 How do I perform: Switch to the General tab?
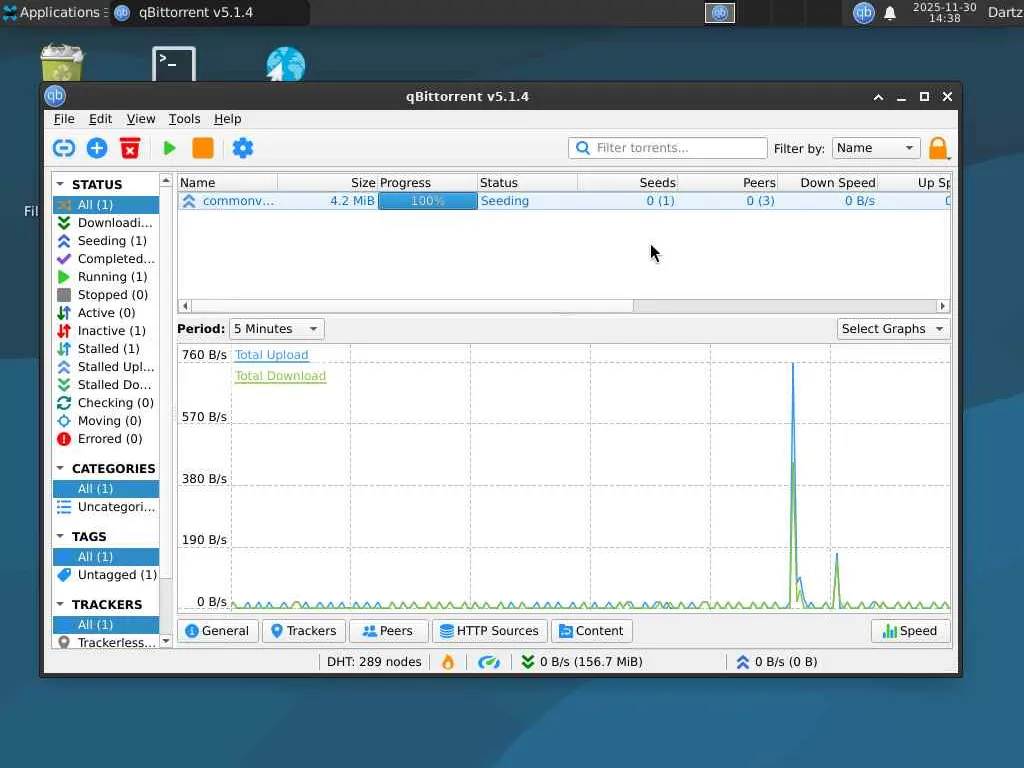pos(217,631)
